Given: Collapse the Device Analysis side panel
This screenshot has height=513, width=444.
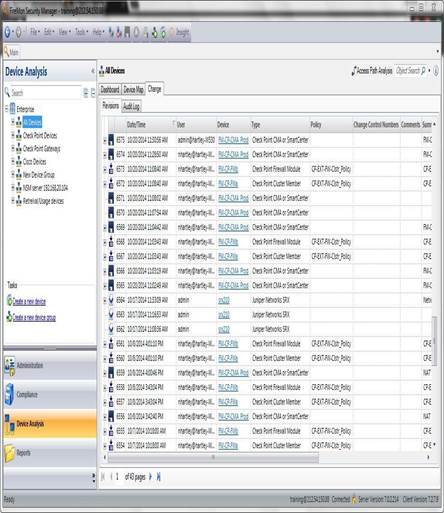Looking at the screenshot, I should click(92, 71).
